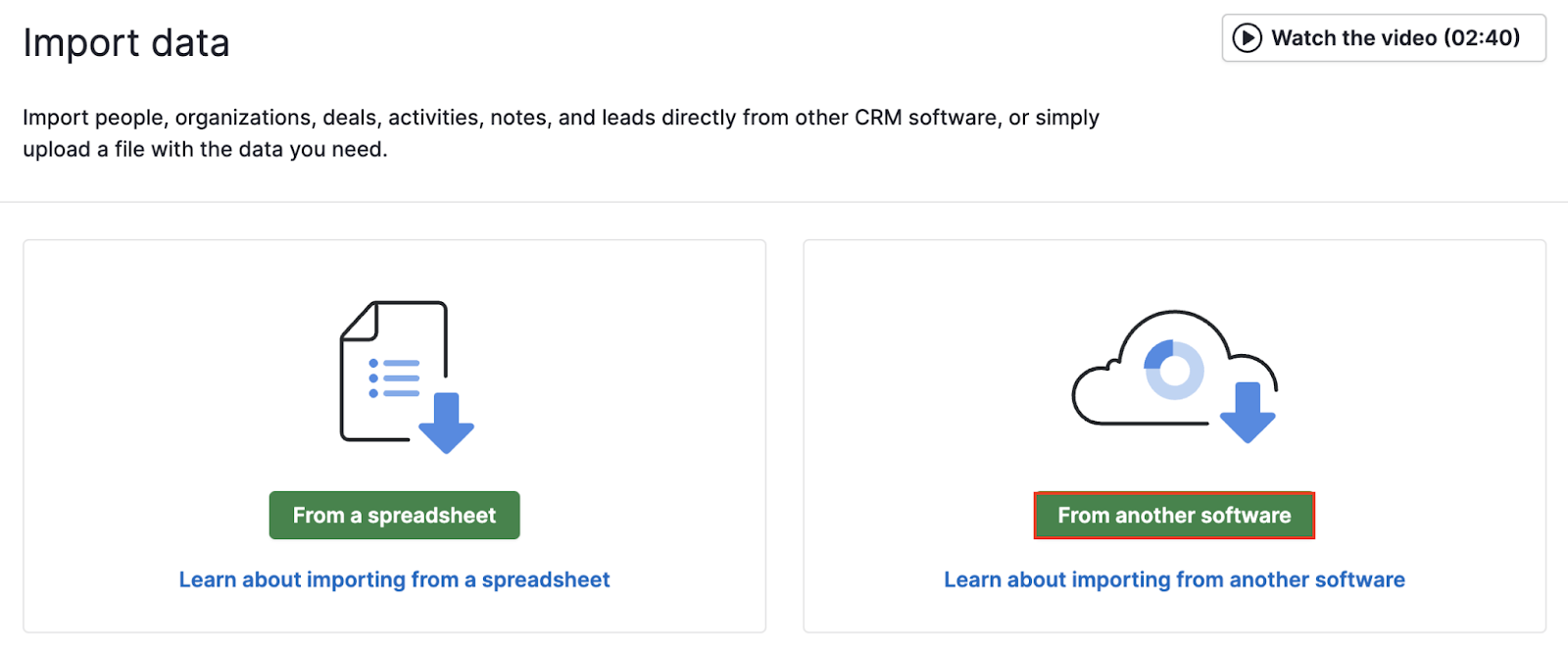Image resolution: width=1568 pixels, height=652 pixels.
Task: Choose the From another software button
Action: pos(1174,516)
